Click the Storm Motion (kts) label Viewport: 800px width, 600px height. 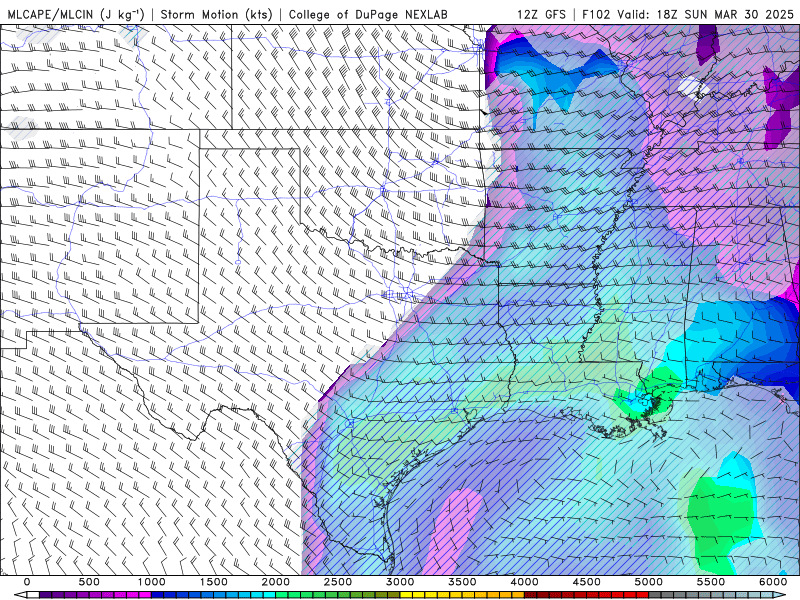coord(216,14)
